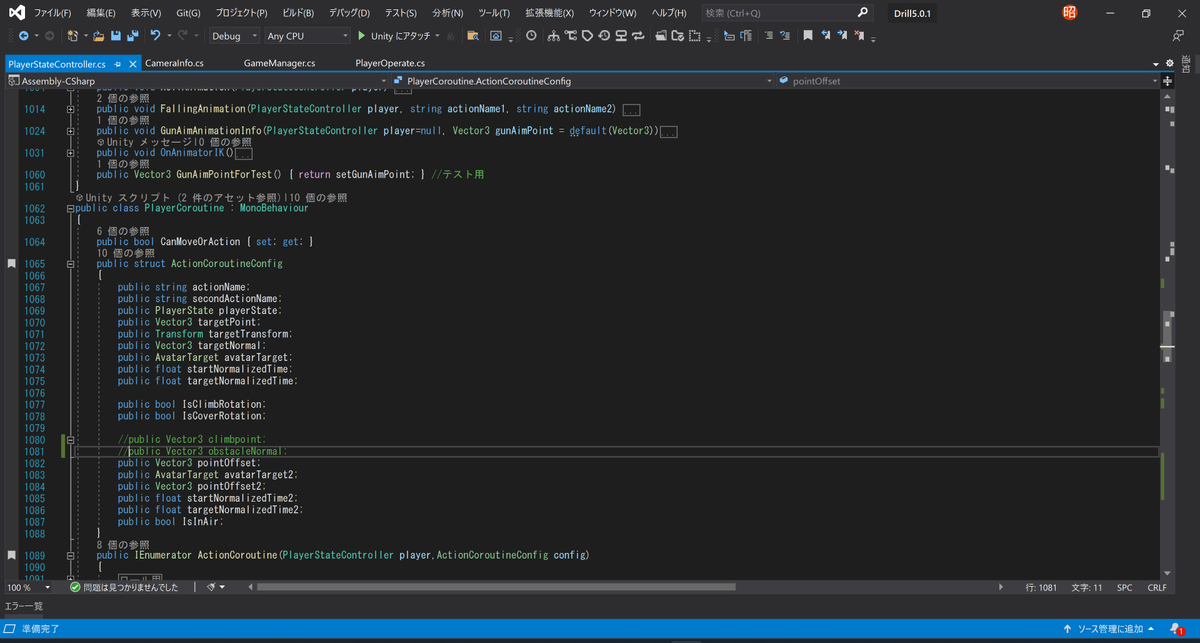Open the Debug configuration dropdown

[232, 36]
